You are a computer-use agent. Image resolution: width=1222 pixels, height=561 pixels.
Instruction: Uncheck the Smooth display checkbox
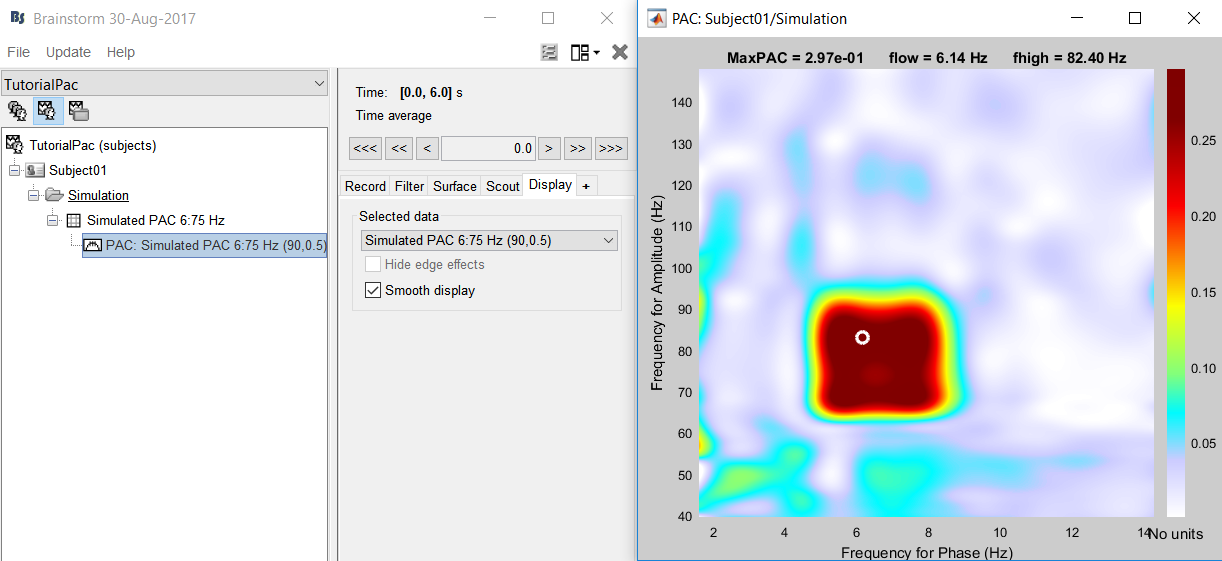tap(373, 291)
